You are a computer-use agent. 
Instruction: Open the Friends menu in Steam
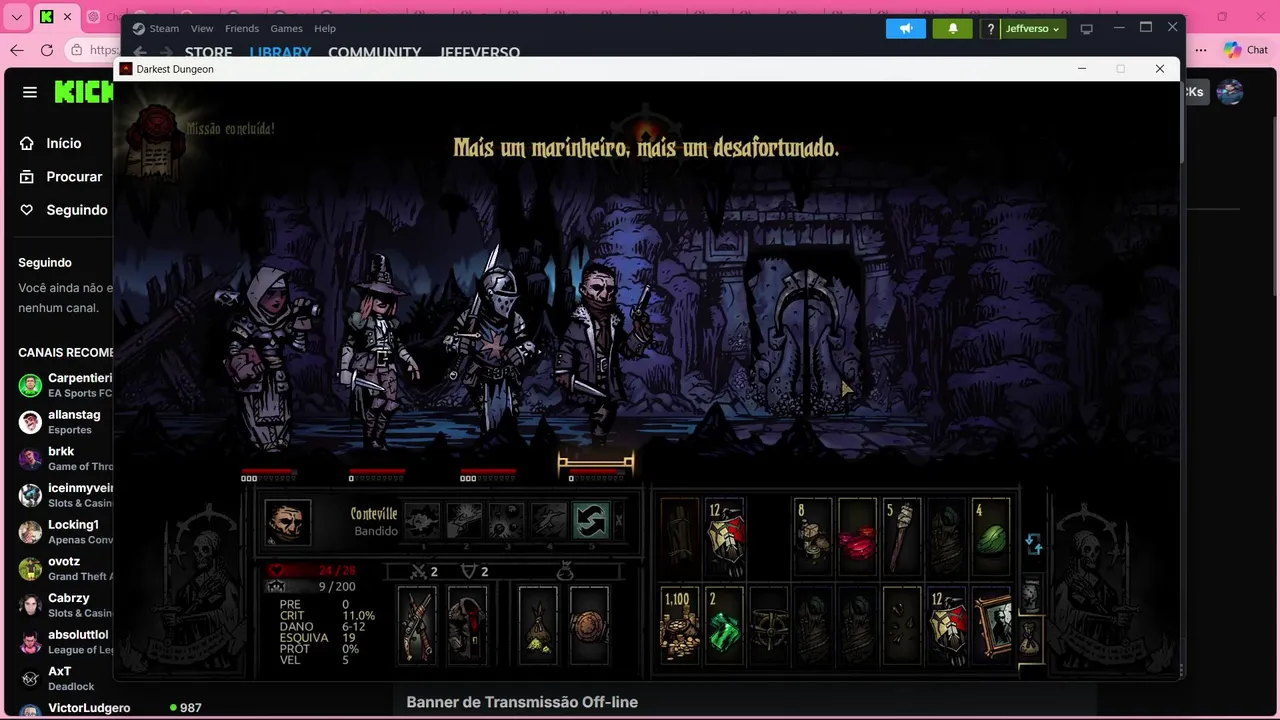tap(241, 28)
